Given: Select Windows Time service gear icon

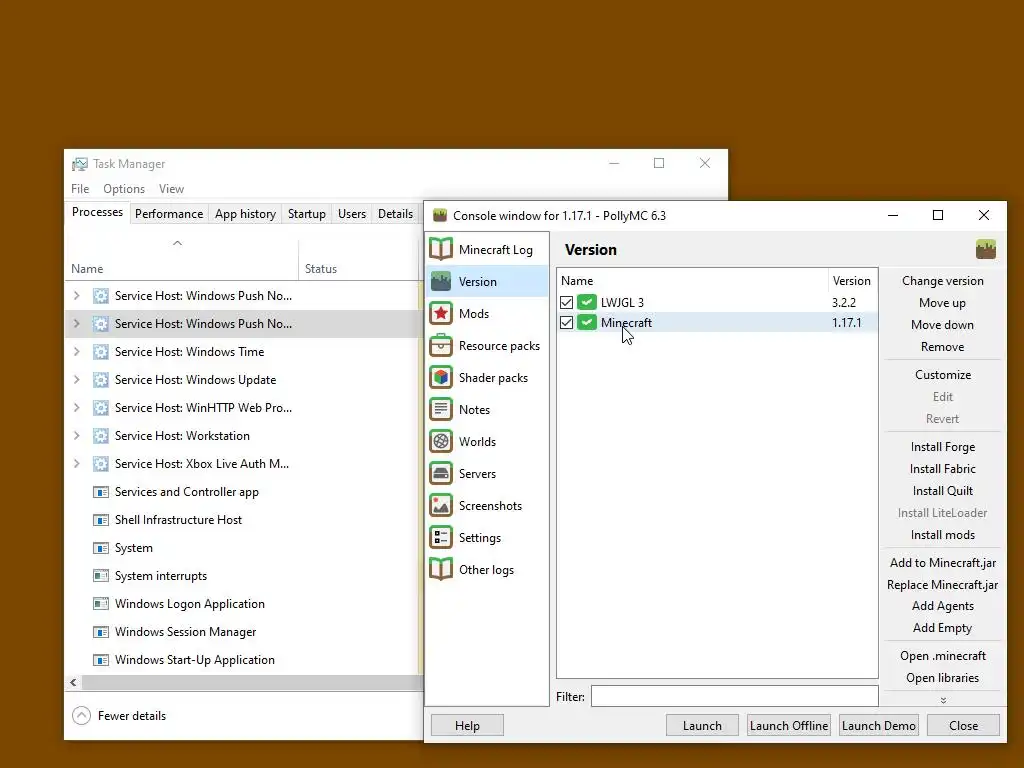Looking at the screenshot, I should [101, 352].
